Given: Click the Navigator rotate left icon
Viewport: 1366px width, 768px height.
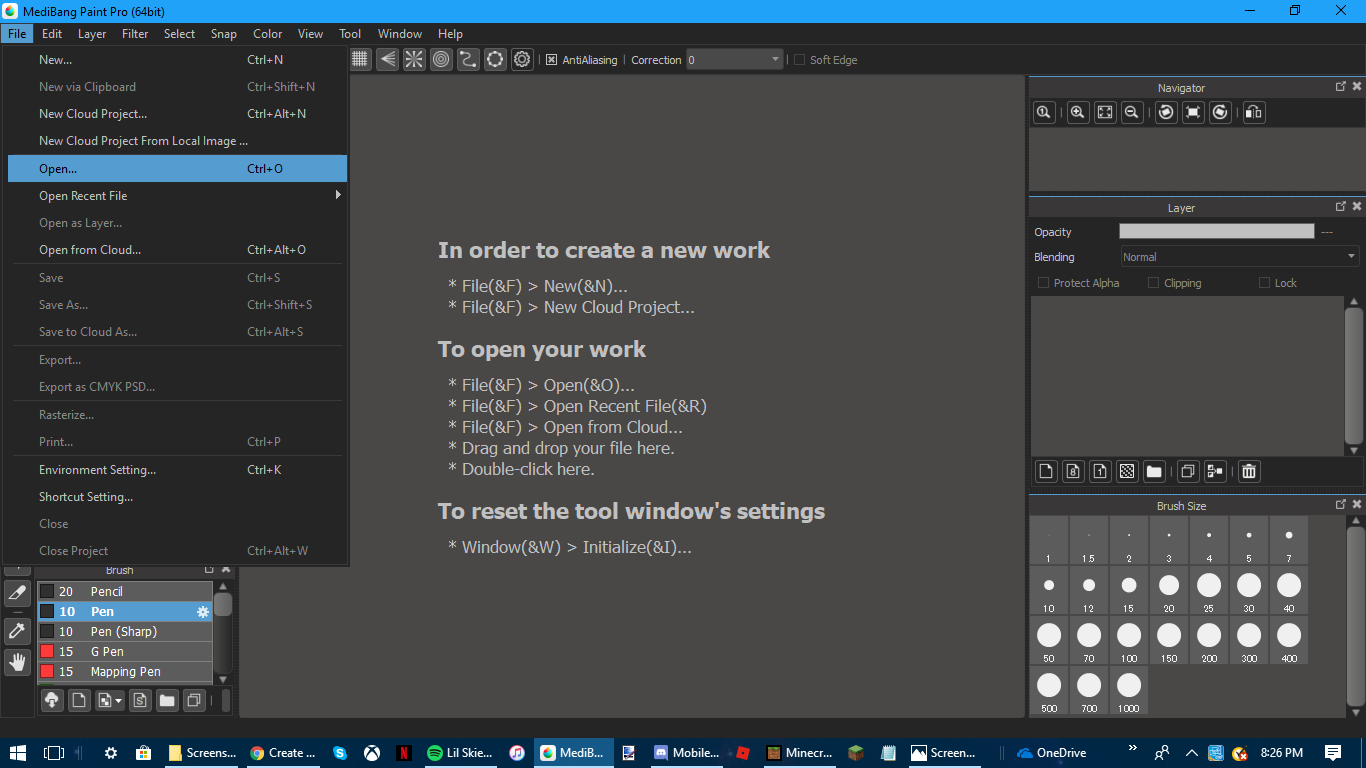Looking at the screenshot, I should click(1166, 113).
